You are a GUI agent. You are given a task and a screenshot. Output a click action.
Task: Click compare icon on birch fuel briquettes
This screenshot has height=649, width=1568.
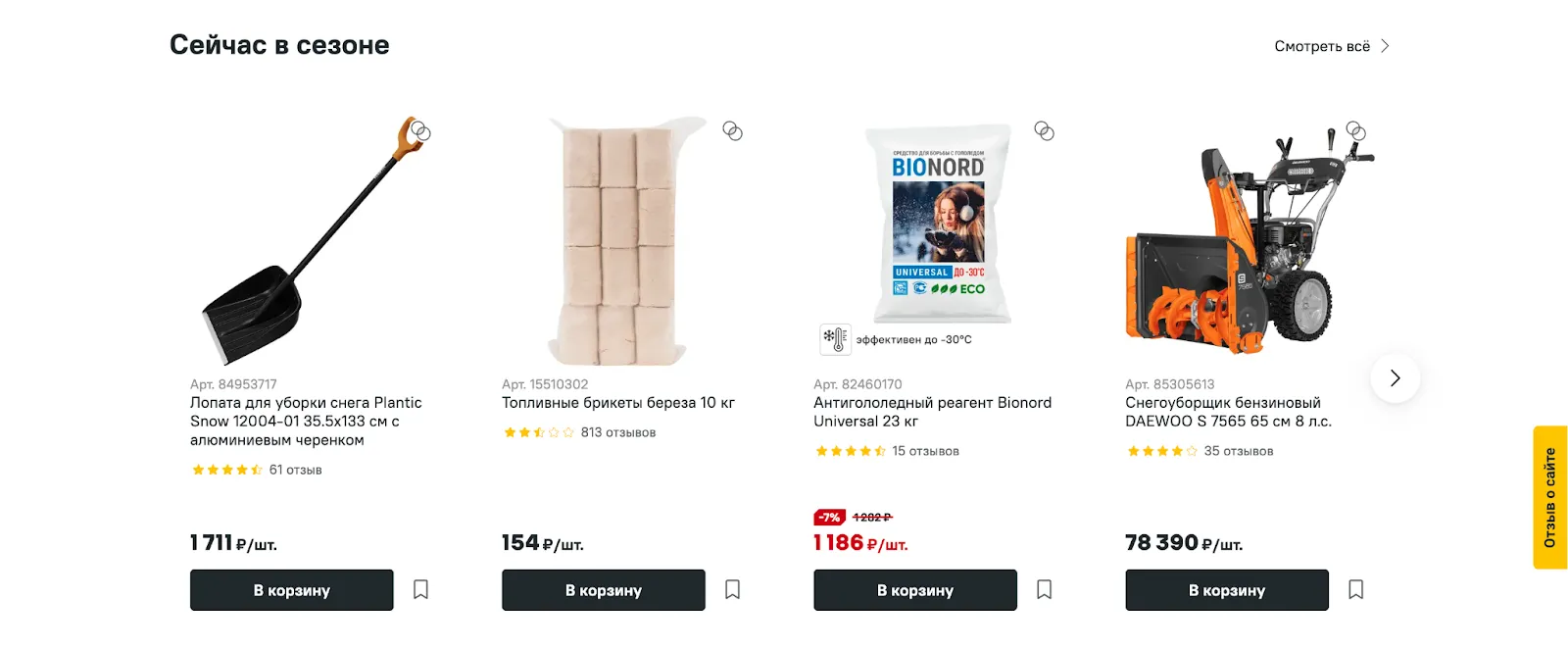coord(732,131)
